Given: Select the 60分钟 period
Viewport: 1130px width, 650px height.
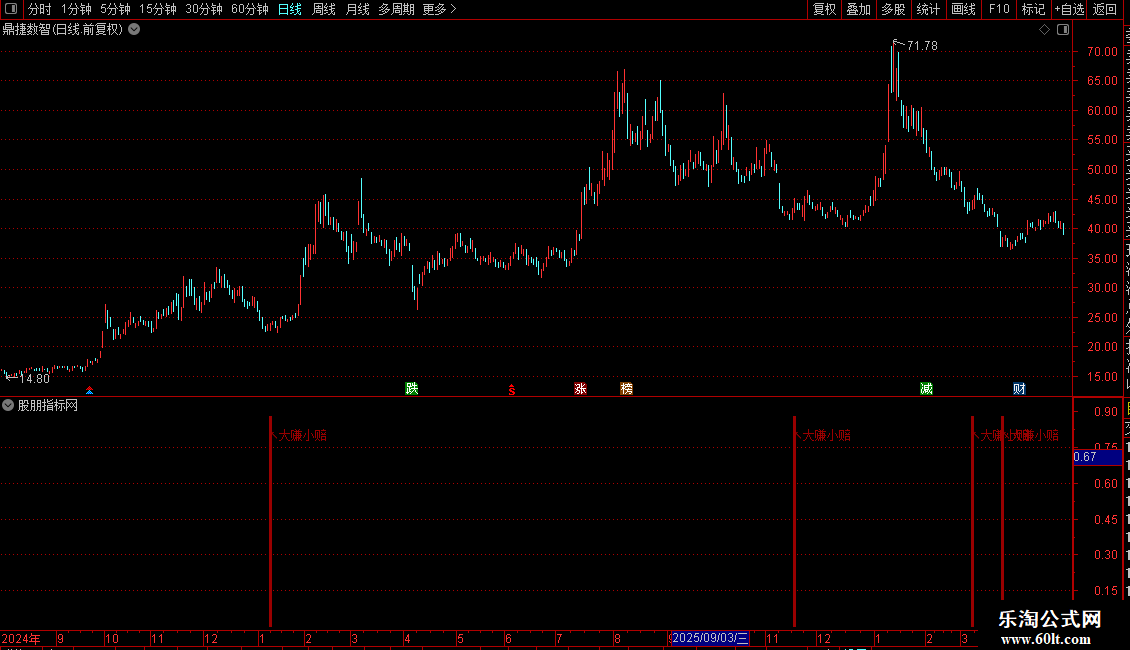Looking at the screenshot, I should click(250, 9).
